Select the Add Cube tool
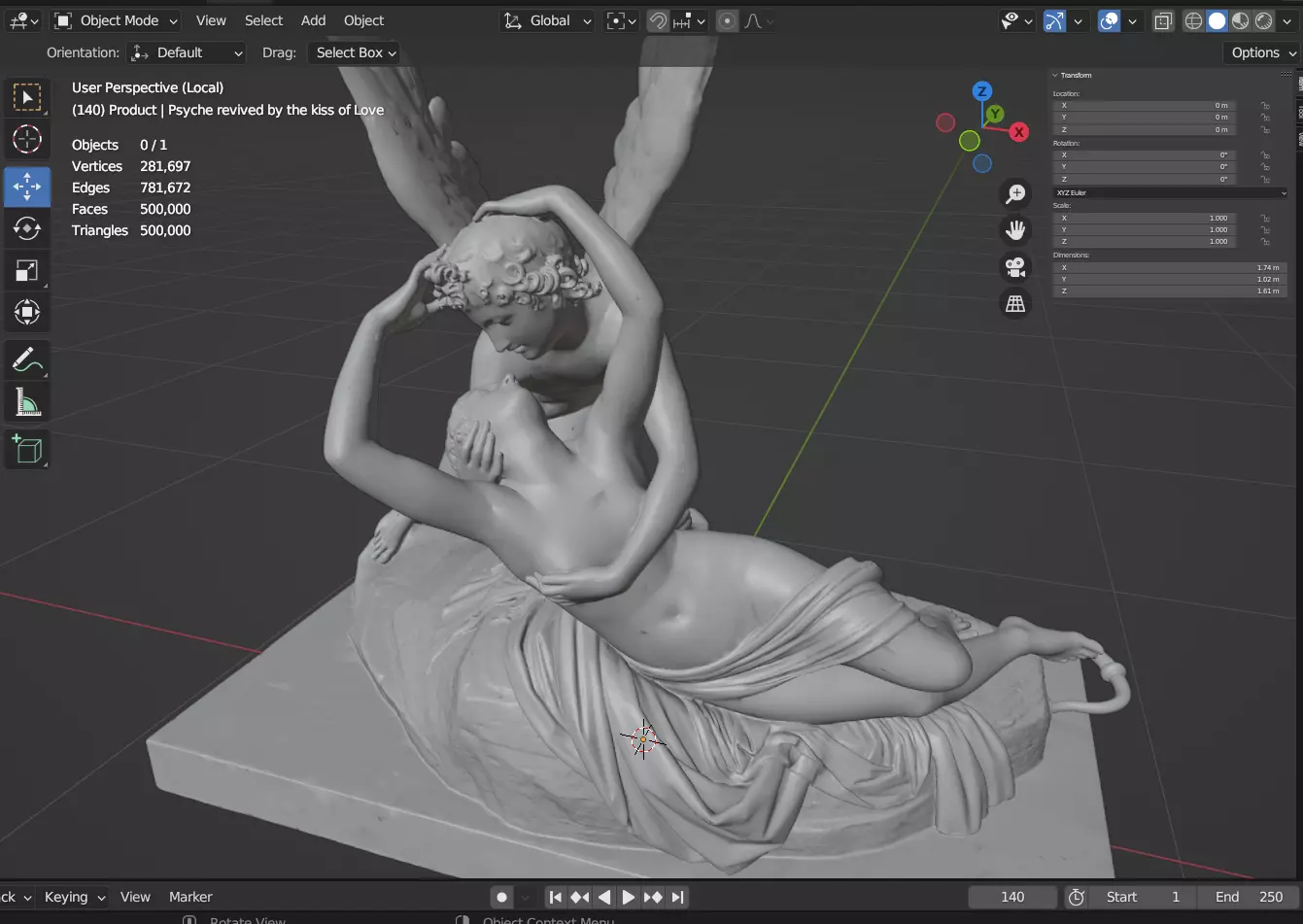This screenshot has height=924, width=1303. tap(27, 449)
